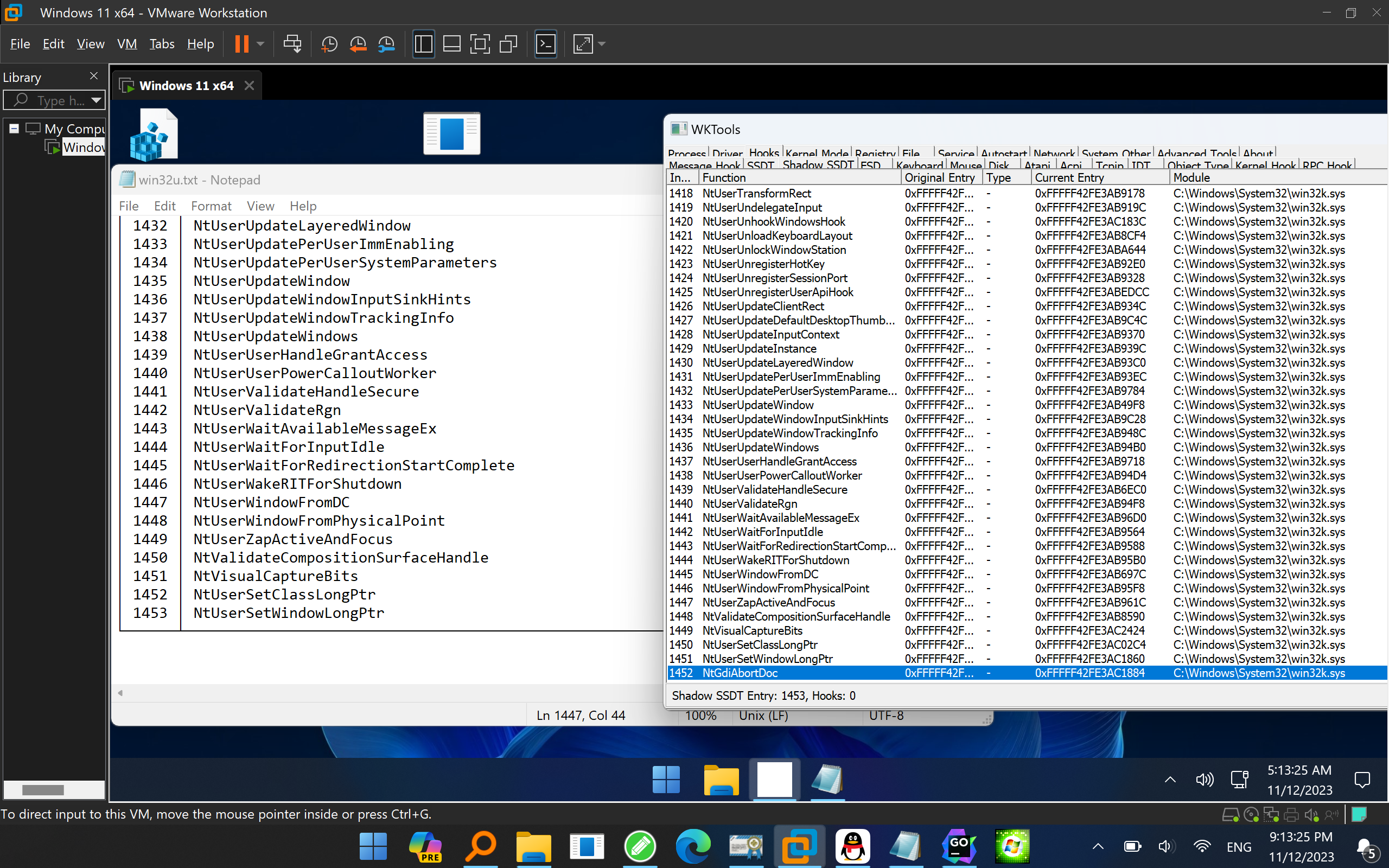Image resolution: width=1389 pixels, height=868 pixels.
Task: Suspend the virtual machine
Action: pyautogui.click(x=241, y=43)
